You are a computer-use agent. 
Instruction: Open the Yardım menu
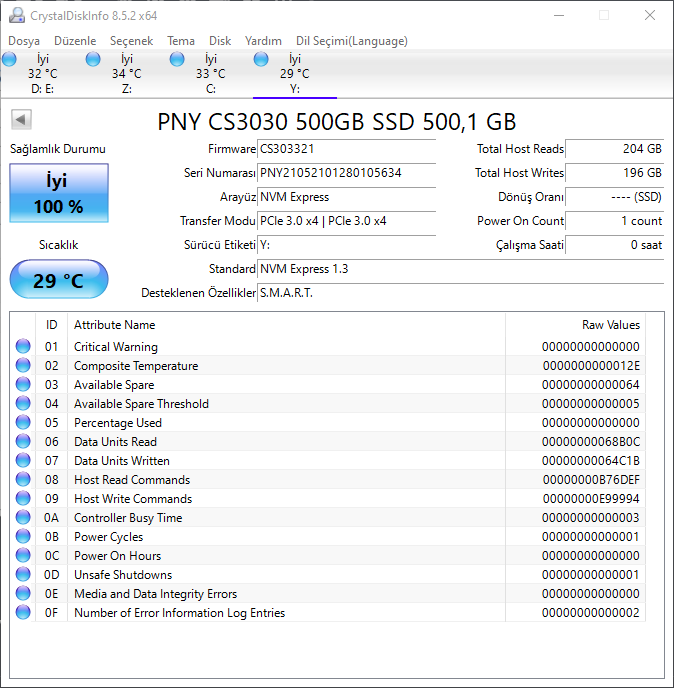[263, 41]
